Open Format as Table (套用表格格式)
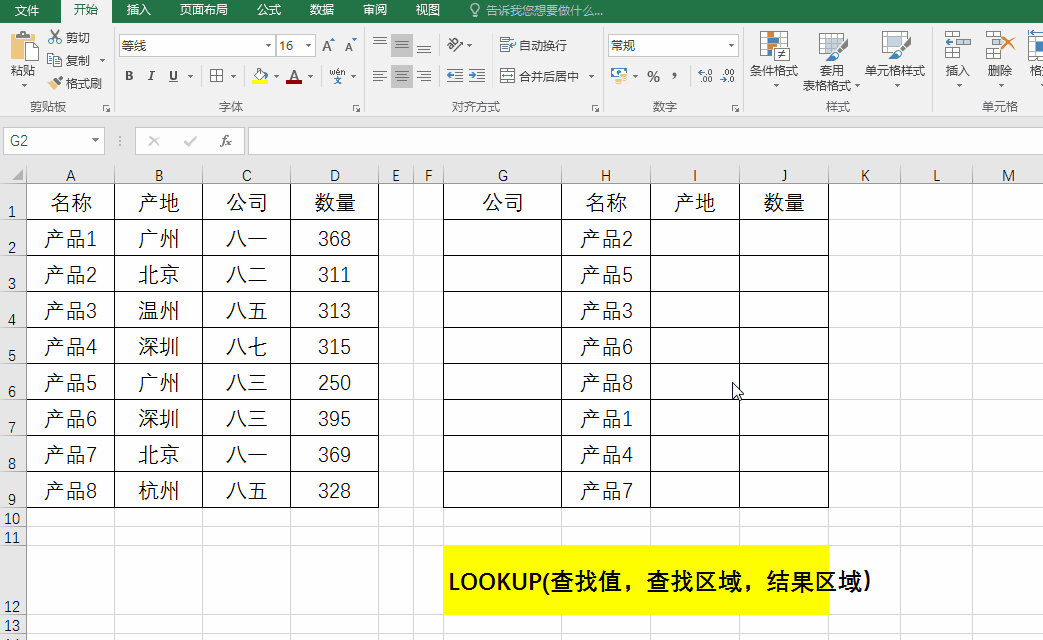Screen dimensions: 1043x640 coord(831,61)
